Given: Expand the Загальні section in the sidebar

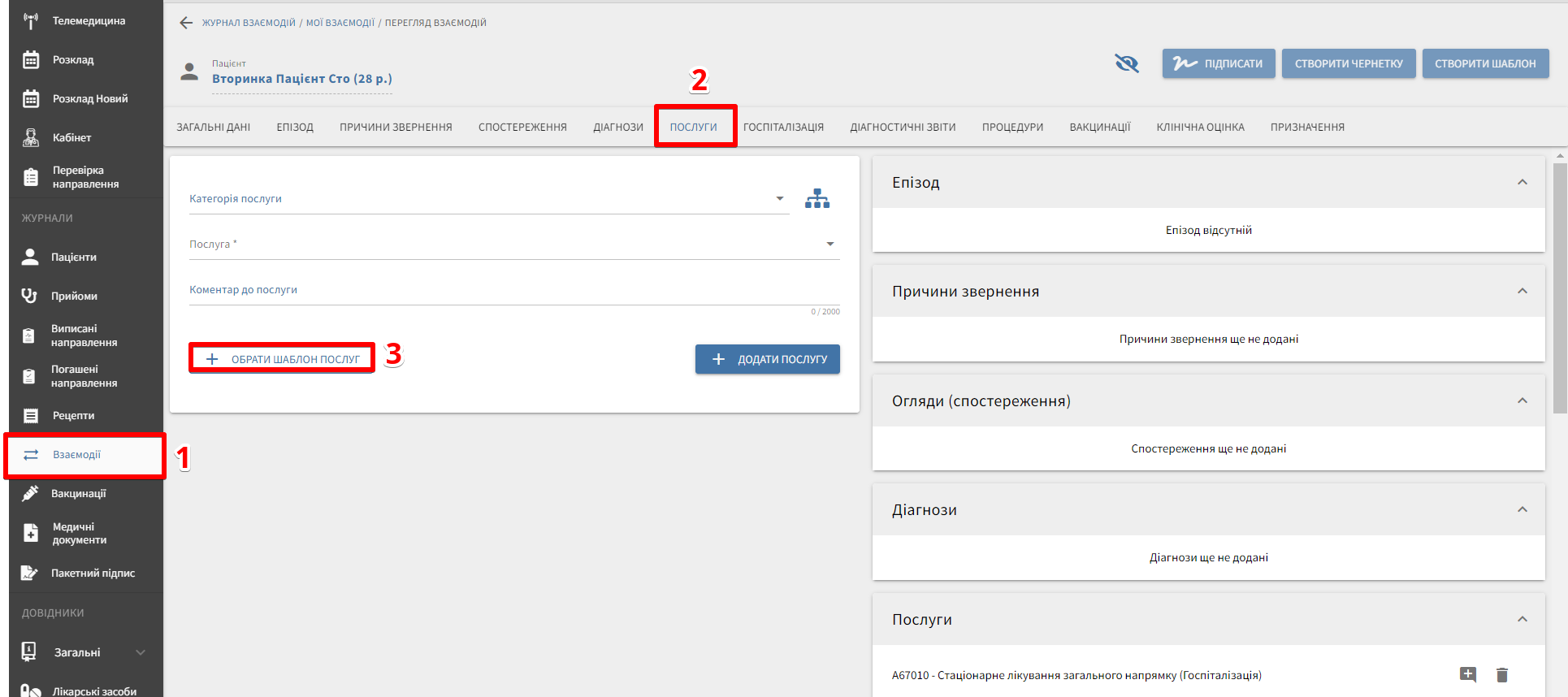Looking at the screenshot, I should click(140, 652).
